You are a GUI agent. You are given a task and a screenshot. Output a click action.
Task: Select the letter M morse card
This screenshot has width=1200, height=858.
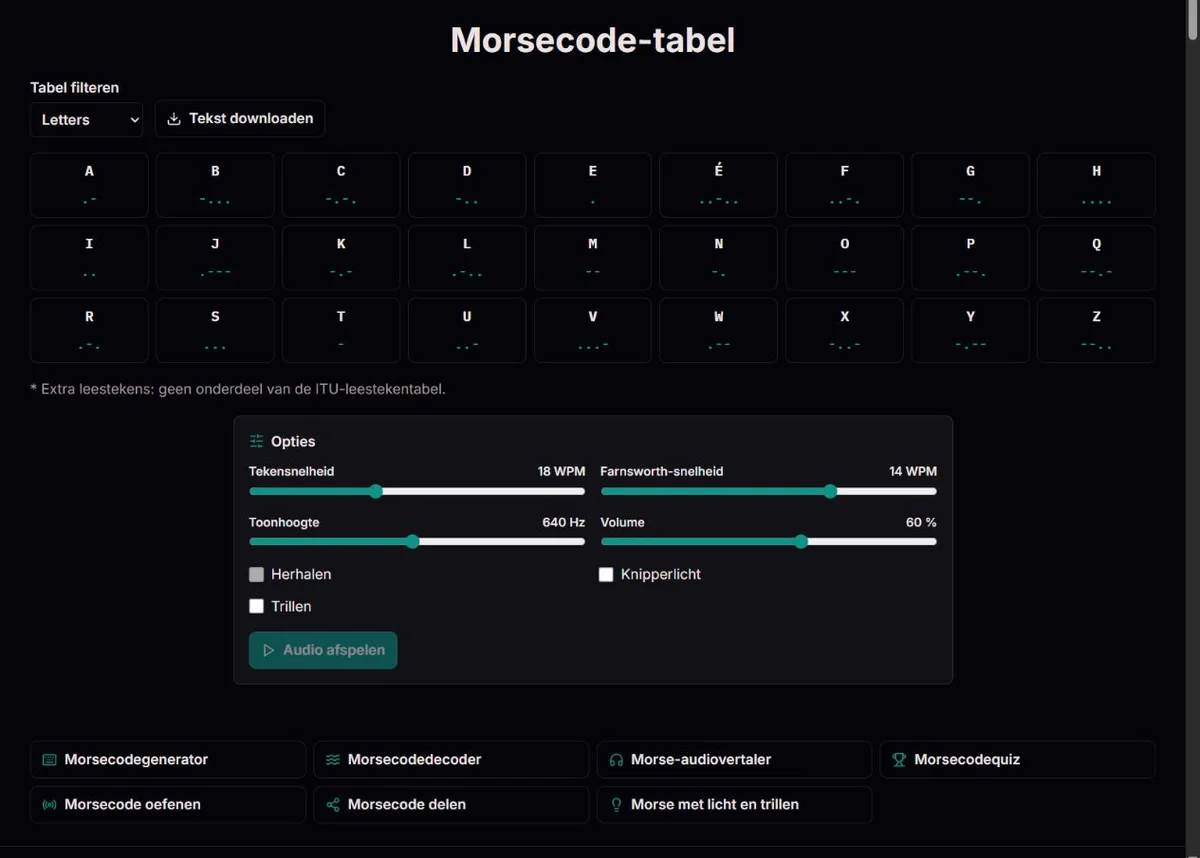[593, 258]
